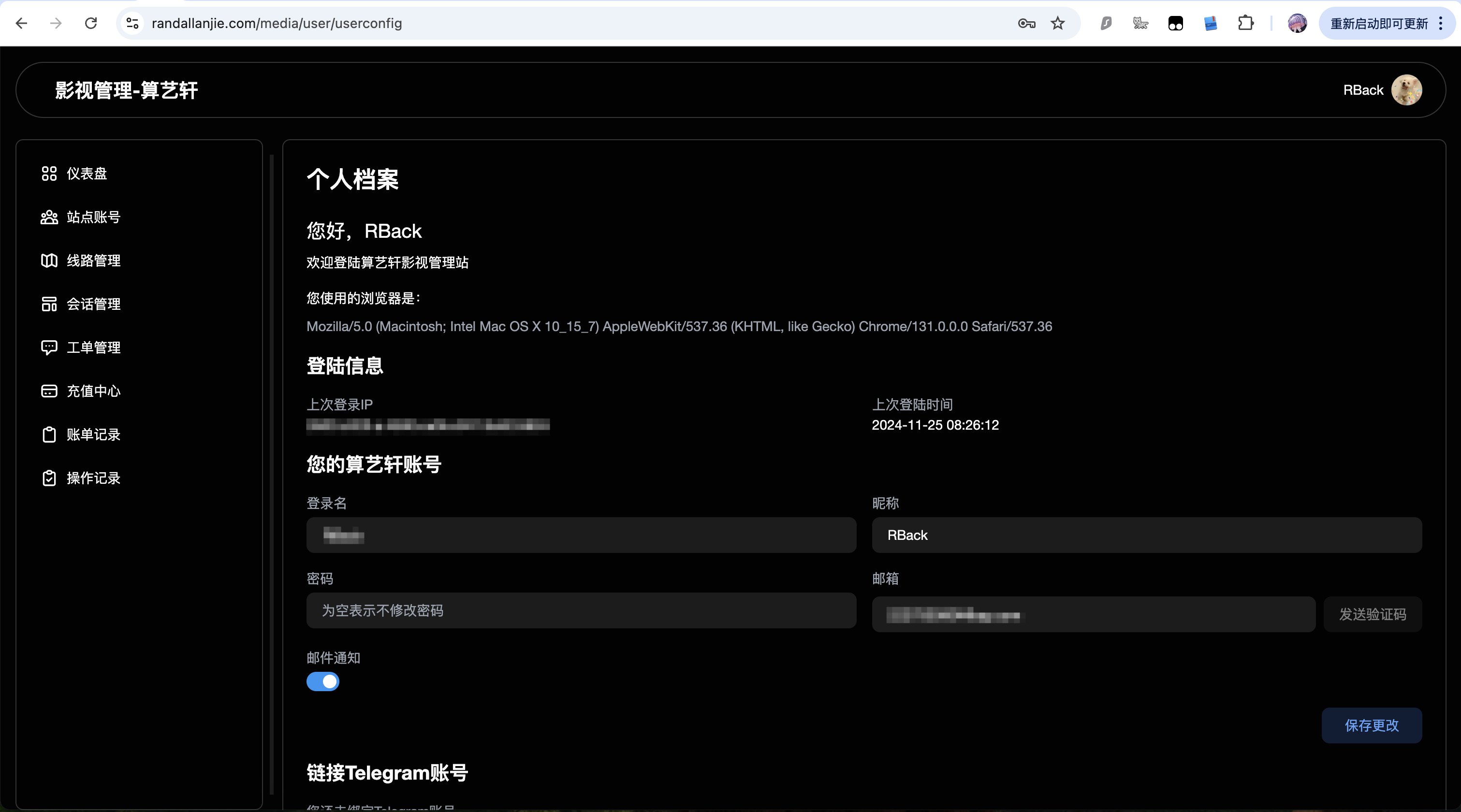The width and height of the screenshot is (1461, 812).
Task: Bookmark page with the star icon
Action: (1058, 23)
